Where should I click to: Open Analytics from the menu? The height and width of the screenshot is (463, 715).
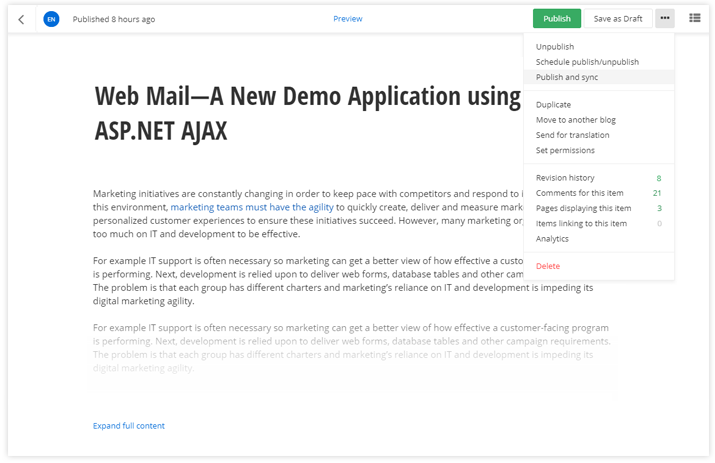coord(552,239)
